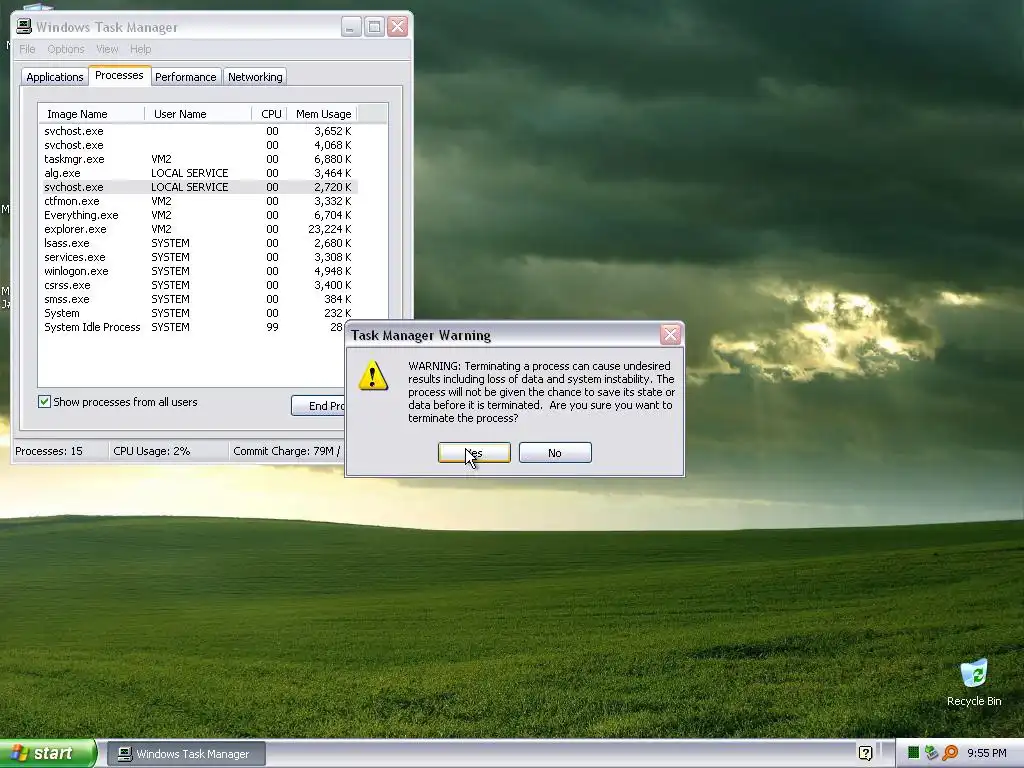Sort by the CPU column header
This screenshot has height=768, width=1024.
coord(270,114)
